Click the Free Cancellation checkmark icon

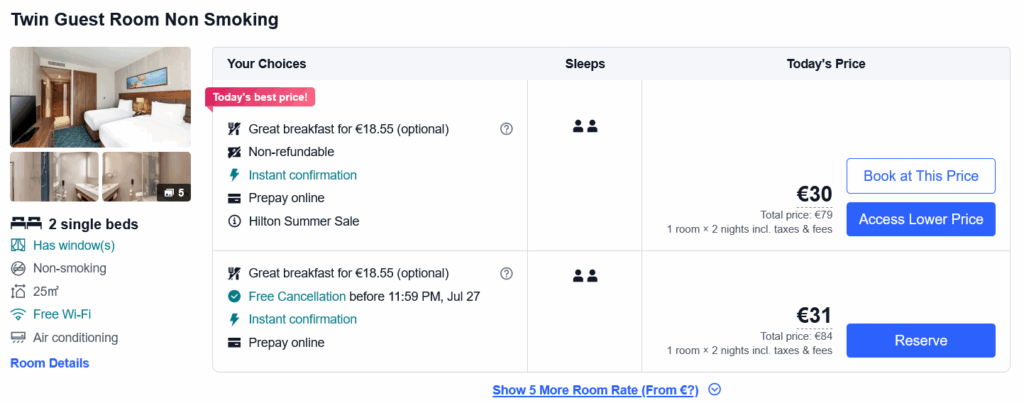(x=234, y=297)
